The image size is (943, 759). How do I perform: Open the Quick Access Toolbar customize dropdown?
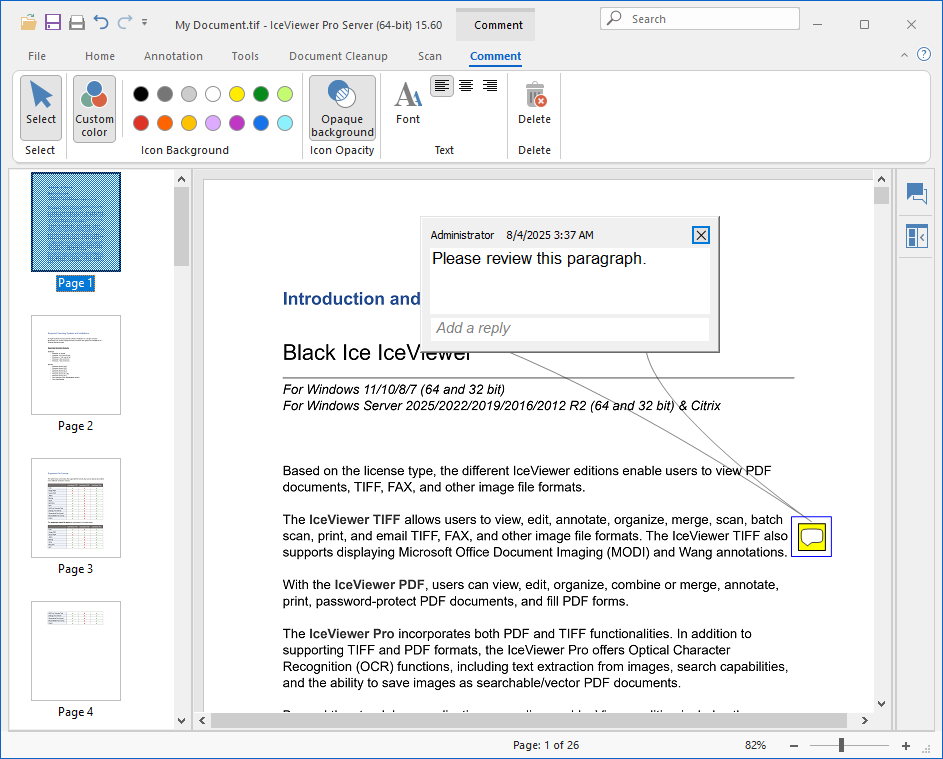[144, 23]
